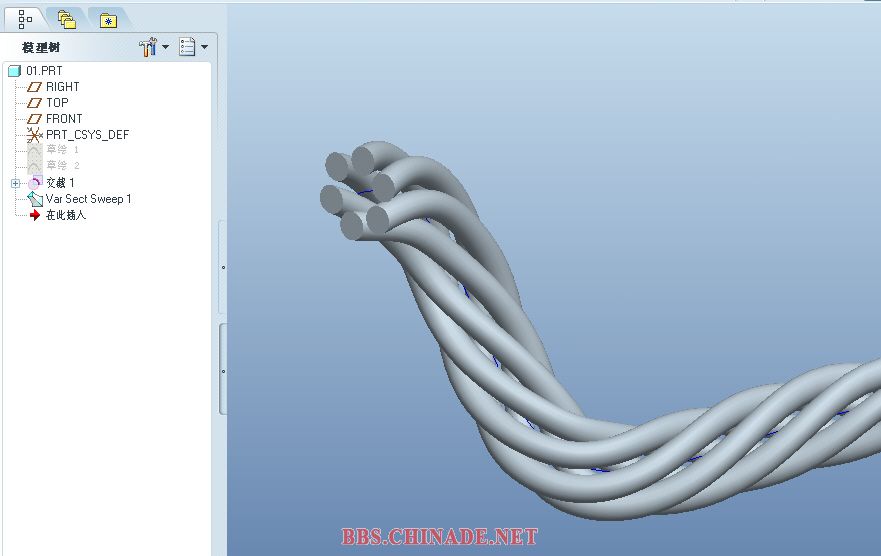Open the Settings tools dropdown arrow
The image size is (881, 556).
pyautogui.click(x=166, y=47)
